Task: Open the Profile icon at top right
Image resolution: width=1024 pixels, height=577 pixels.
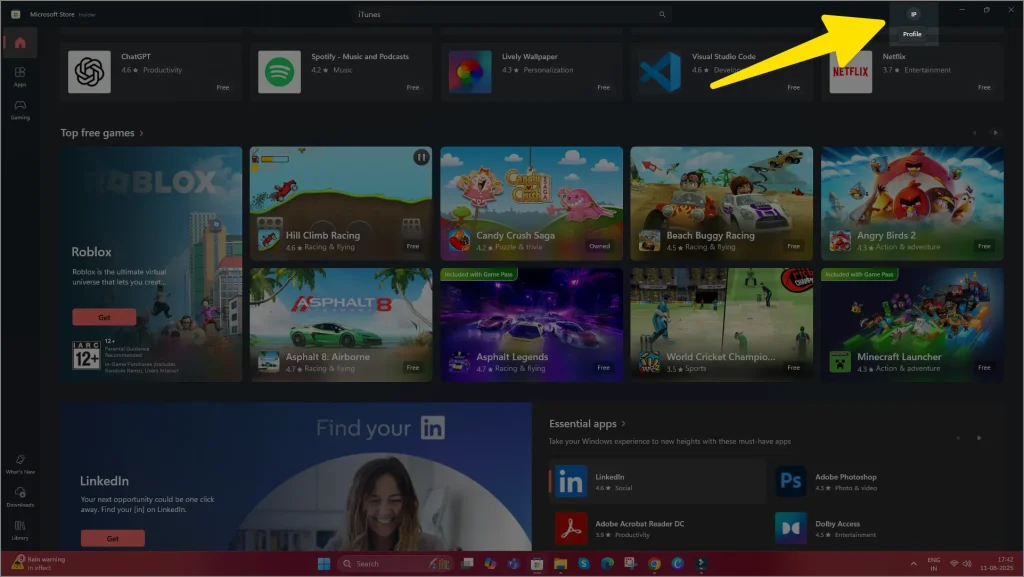Action: pos(911,14)
